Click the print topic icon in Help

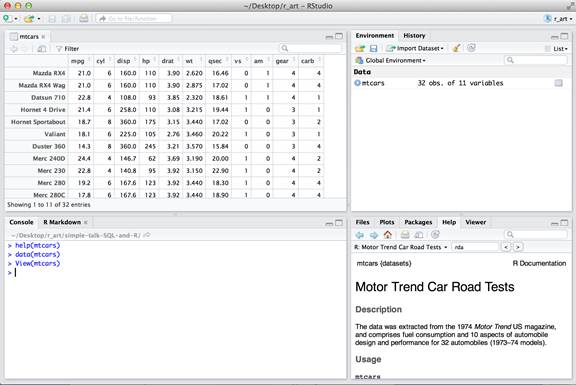(405, 235)
